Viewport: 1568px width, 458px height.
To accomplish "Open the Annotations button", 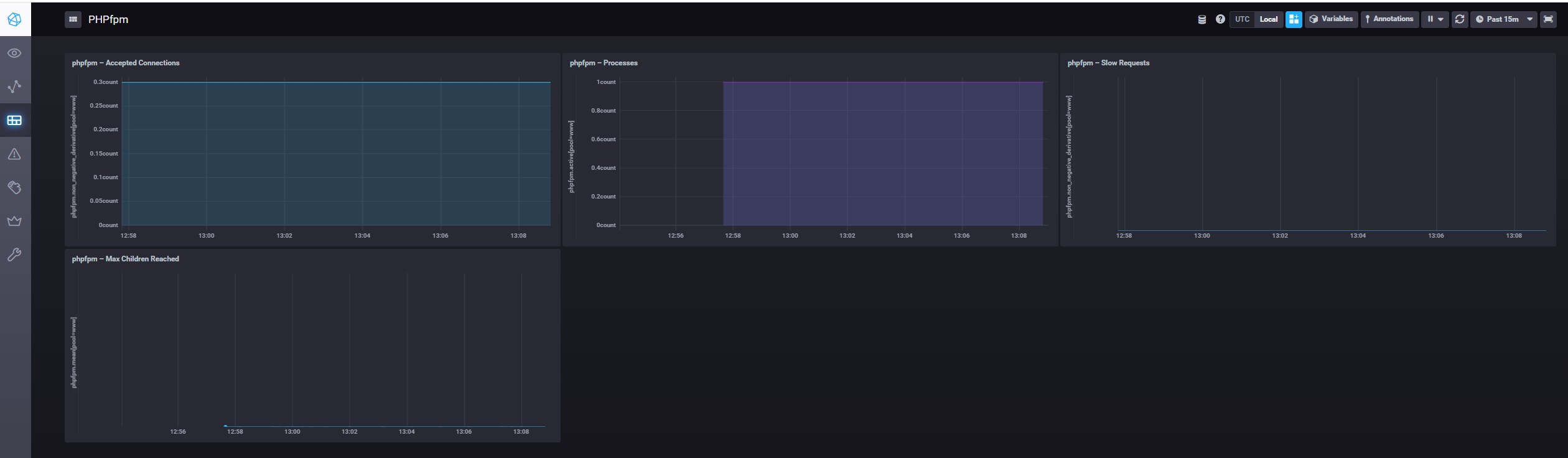I will 1389,19.
